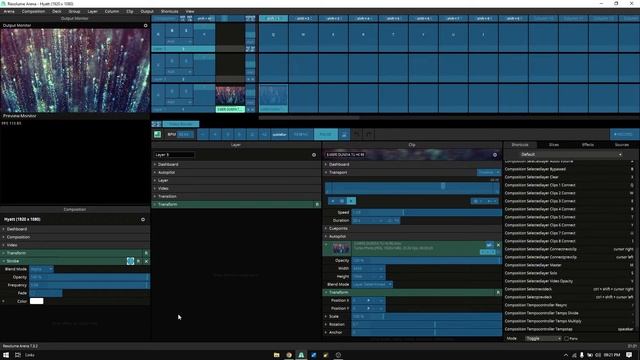Play the clip forward in Transport
Image resolution: width=640 pixels, height=360 pixels.
351,201
